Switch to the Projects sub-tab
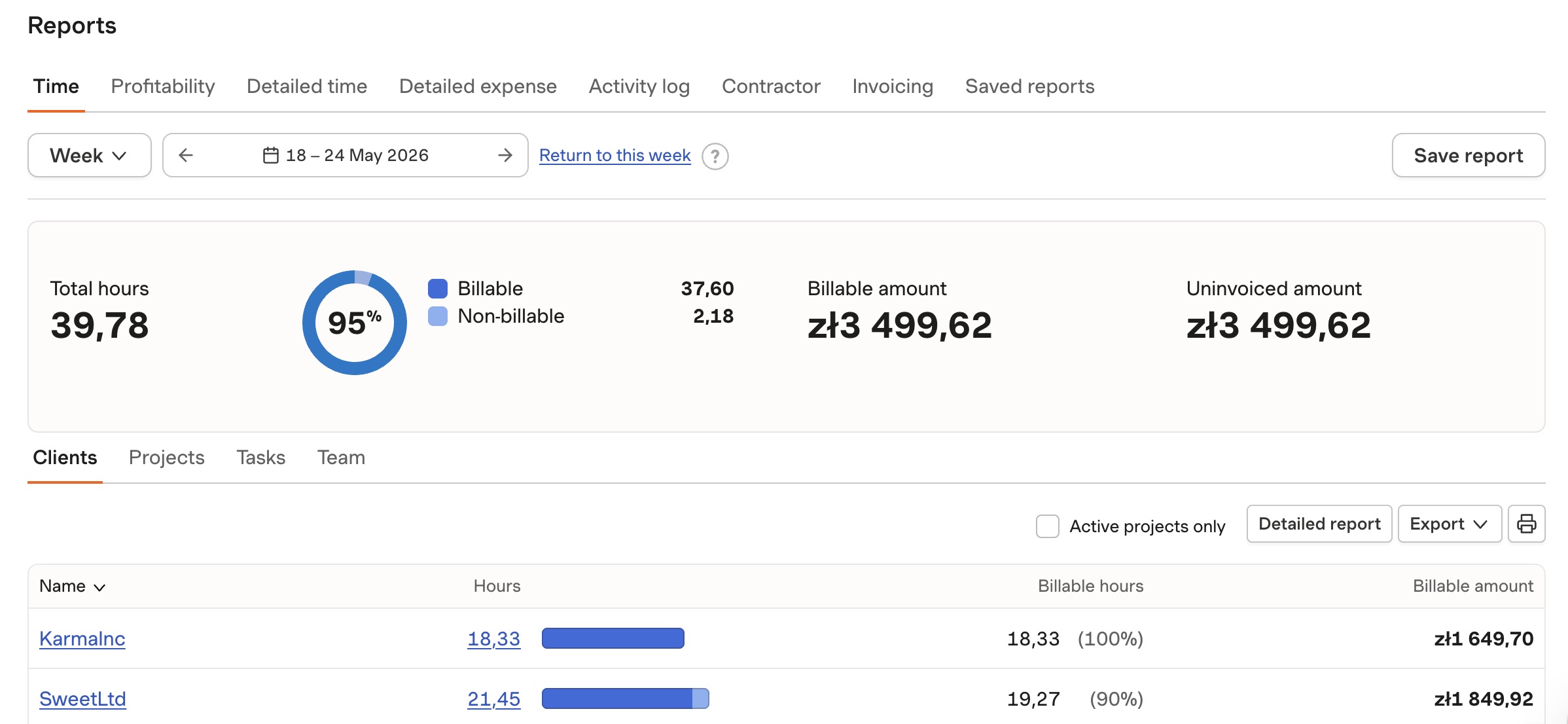Screen dimensions: 1568x724 click(x=166, y=458)
